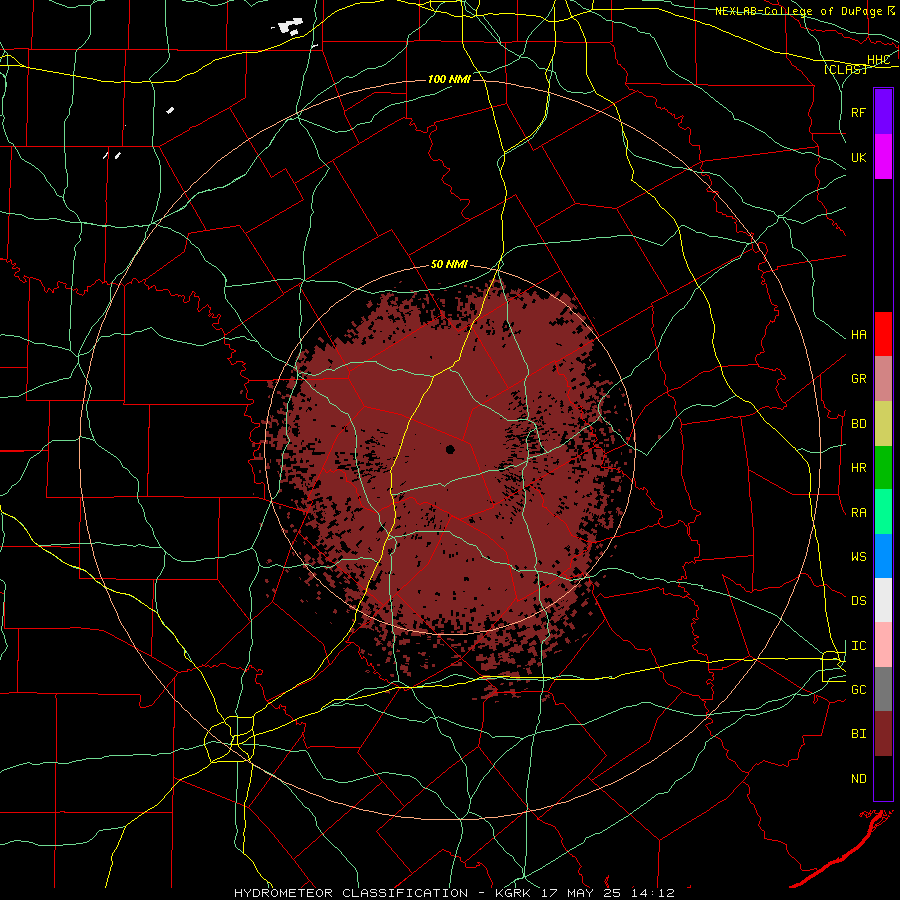Click the WS legend label
Screen dimensions: 900x900
[858, 557]
